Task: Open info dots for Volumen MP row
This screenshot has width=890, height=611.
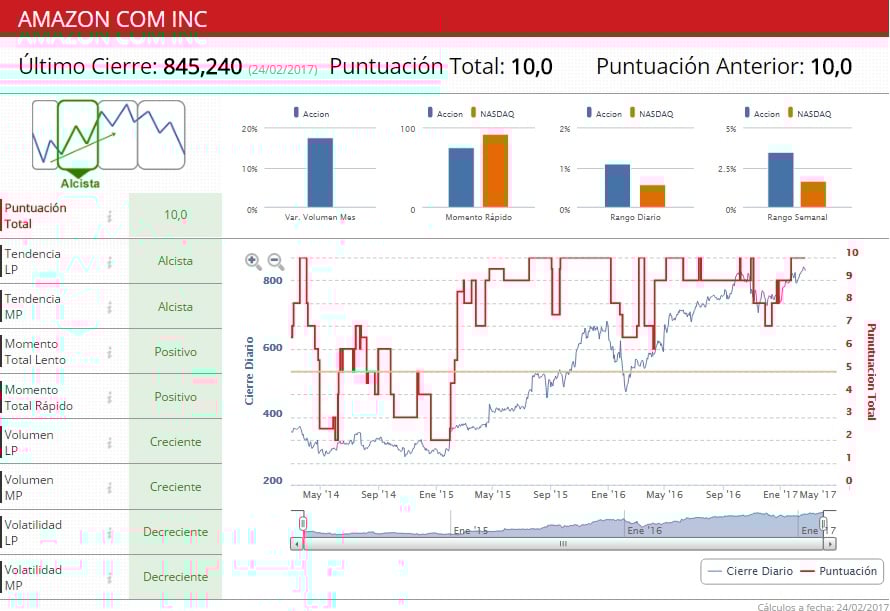Action: pyautogui.click(x=110, y=487)
